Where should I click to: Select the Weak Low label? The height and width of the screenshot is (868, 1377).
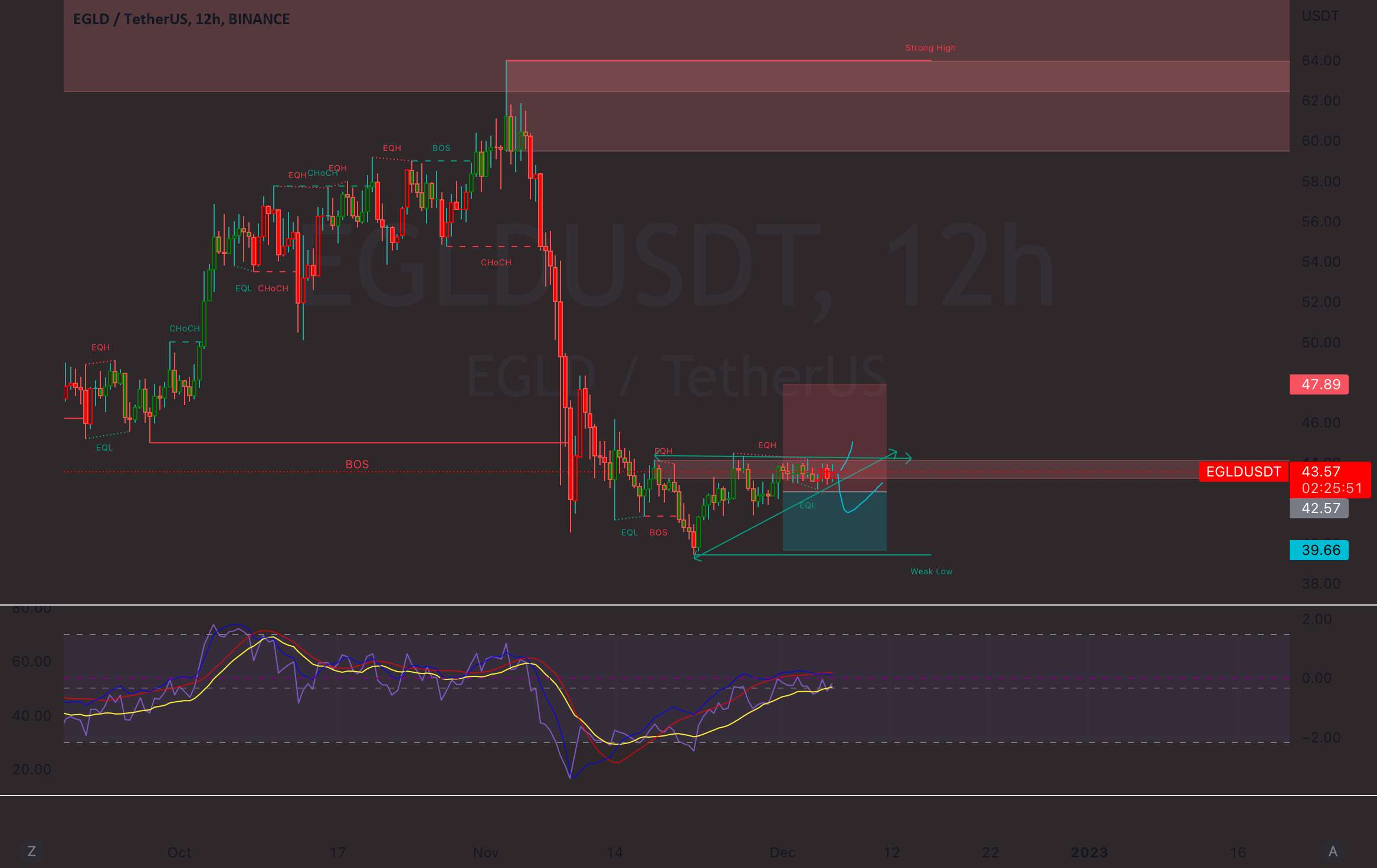point(931,571)
